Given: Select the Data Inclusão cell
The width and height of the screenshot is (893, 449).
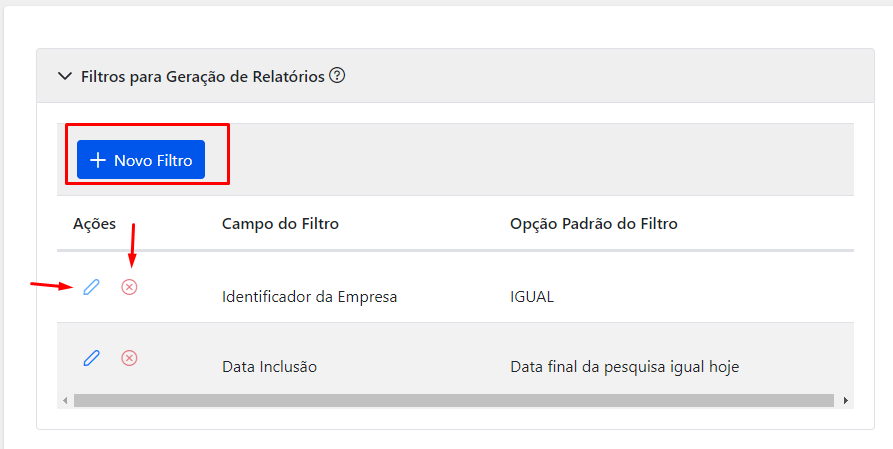Looking at the screenshot, I should (x=269, y=366).
